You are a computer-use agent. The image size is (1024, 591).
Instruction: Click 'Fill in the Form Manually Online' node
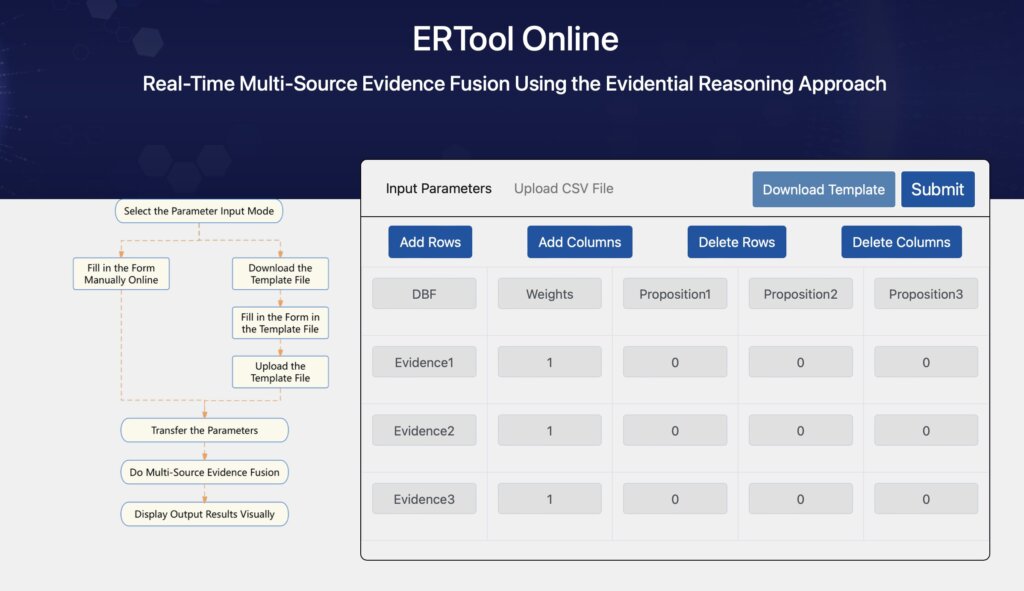(x=120, y=273)
